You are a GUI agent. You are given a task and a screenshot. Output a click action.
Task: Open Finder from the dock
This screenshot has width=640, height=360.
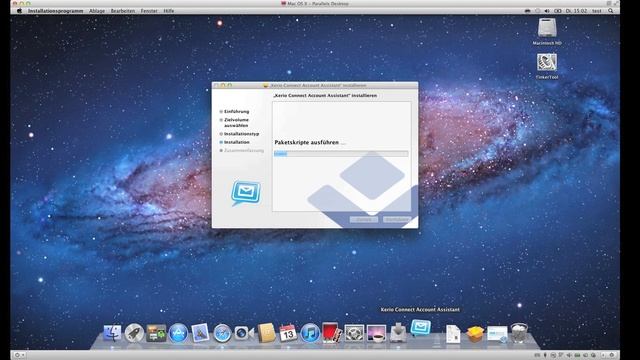coord(112,333)
